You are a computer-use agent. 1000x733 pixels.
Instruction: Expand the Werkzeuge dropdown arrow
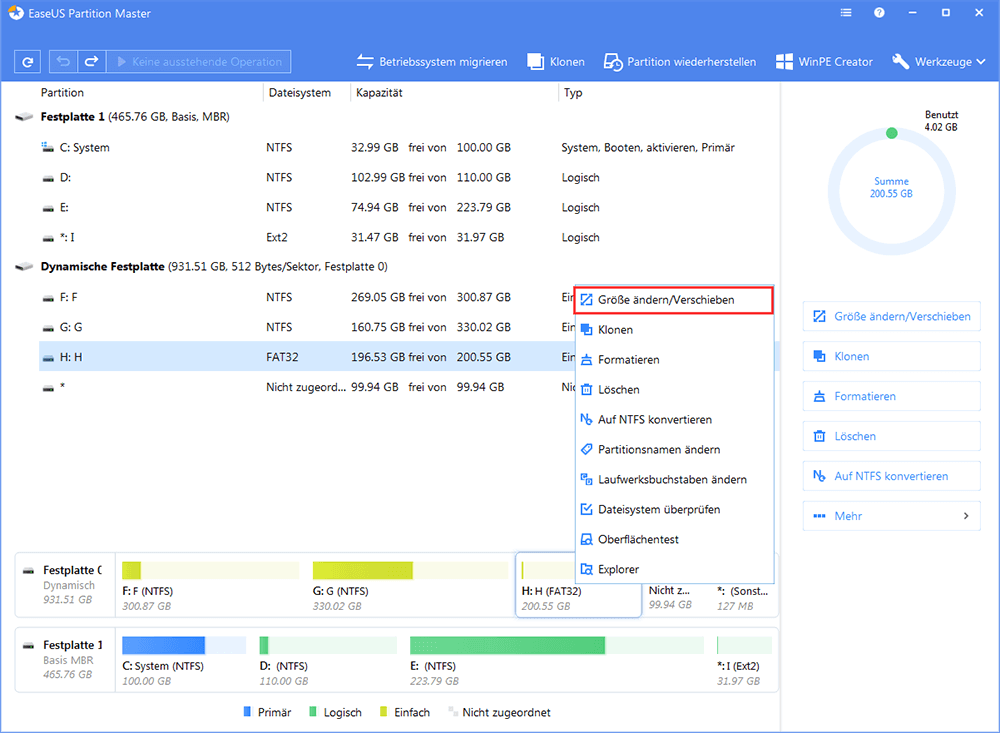click(981, 62)
